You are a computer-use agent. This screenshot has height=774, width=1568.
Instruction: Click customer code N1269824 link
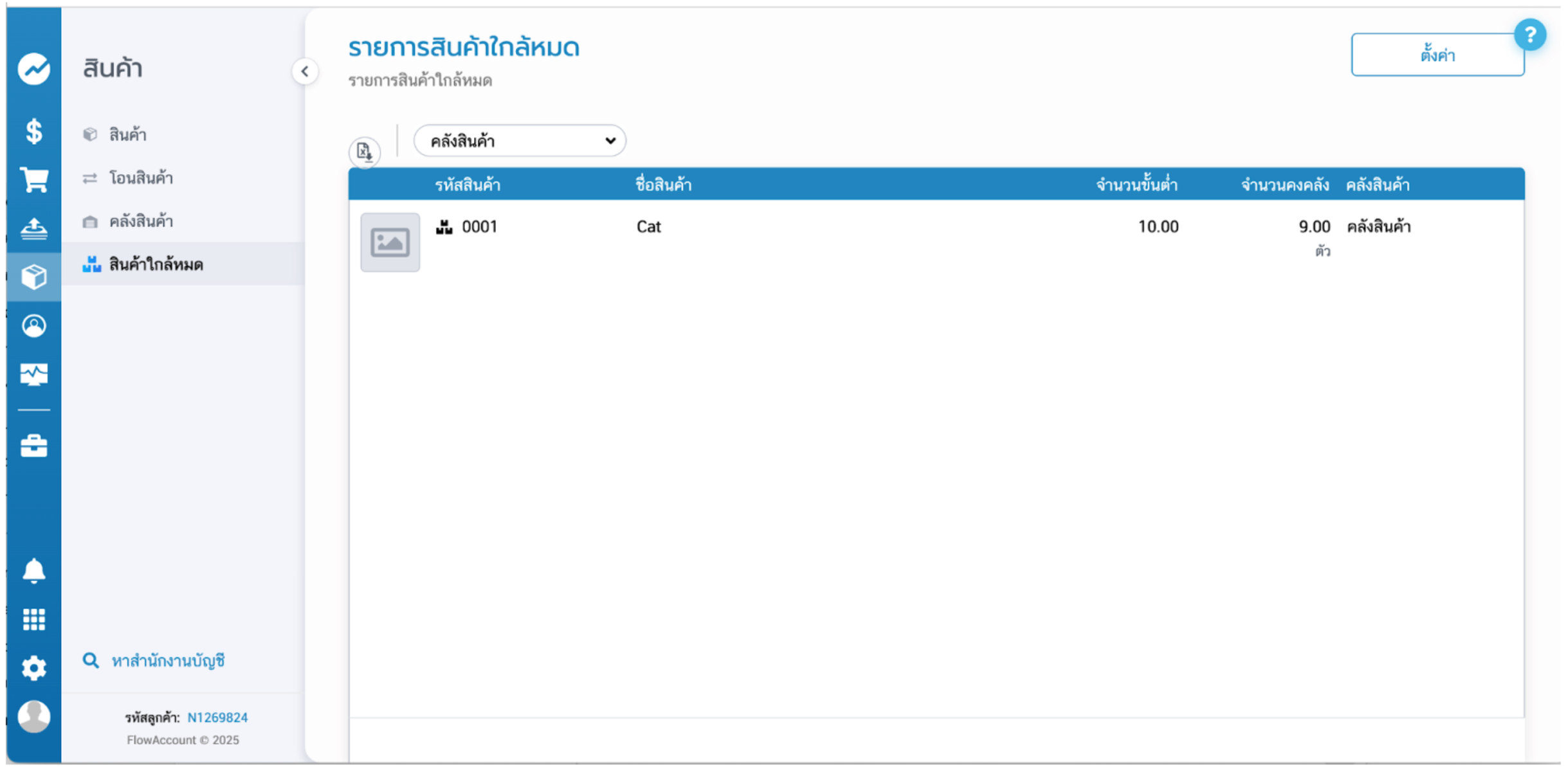coord(217,717)
